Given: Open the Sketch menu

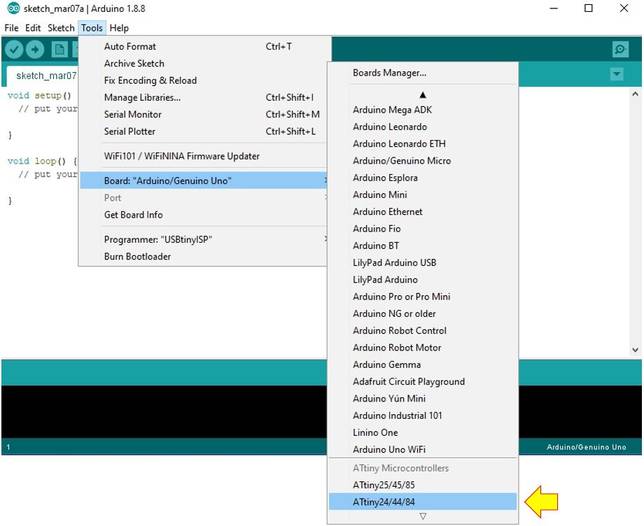Looking at the screenshot, I should coord(61,28).
